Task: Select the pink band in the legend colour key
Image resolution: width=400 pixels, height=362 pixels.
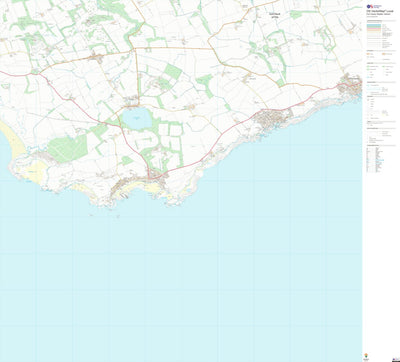Action: [374, 28]
